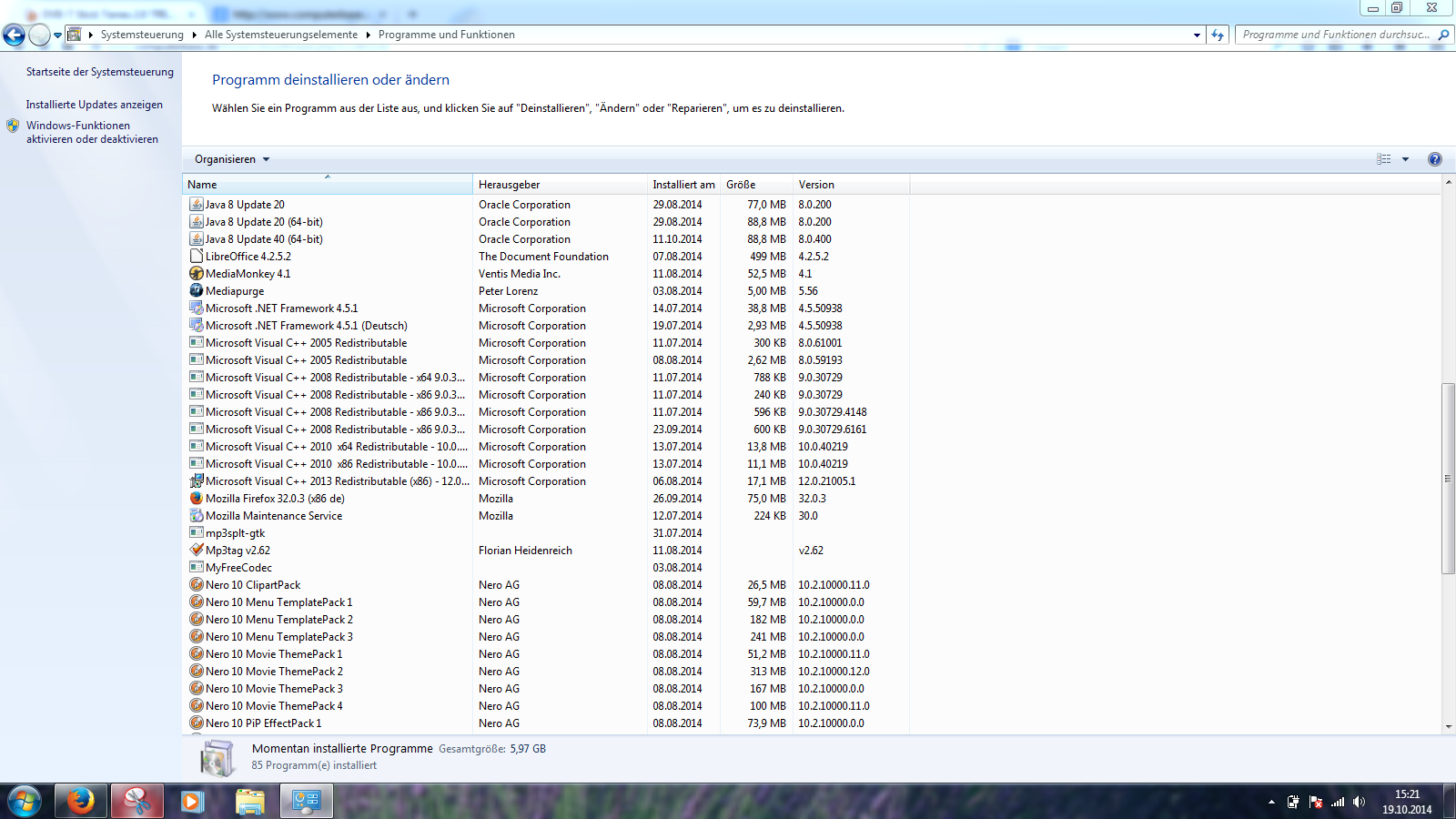This screenshot has height=819, width=1456.
Task: Select the Visual C++ 2013 Redistributable (x86) icon
Action: point(197,481)
